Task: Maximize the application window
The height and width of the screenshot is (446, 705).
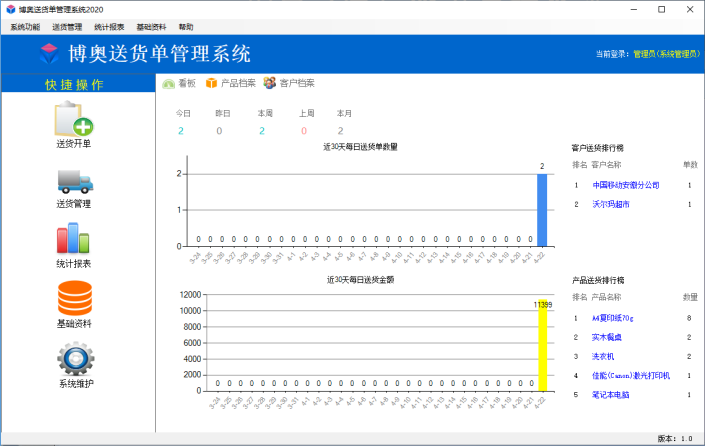Action: click(661, 9)
